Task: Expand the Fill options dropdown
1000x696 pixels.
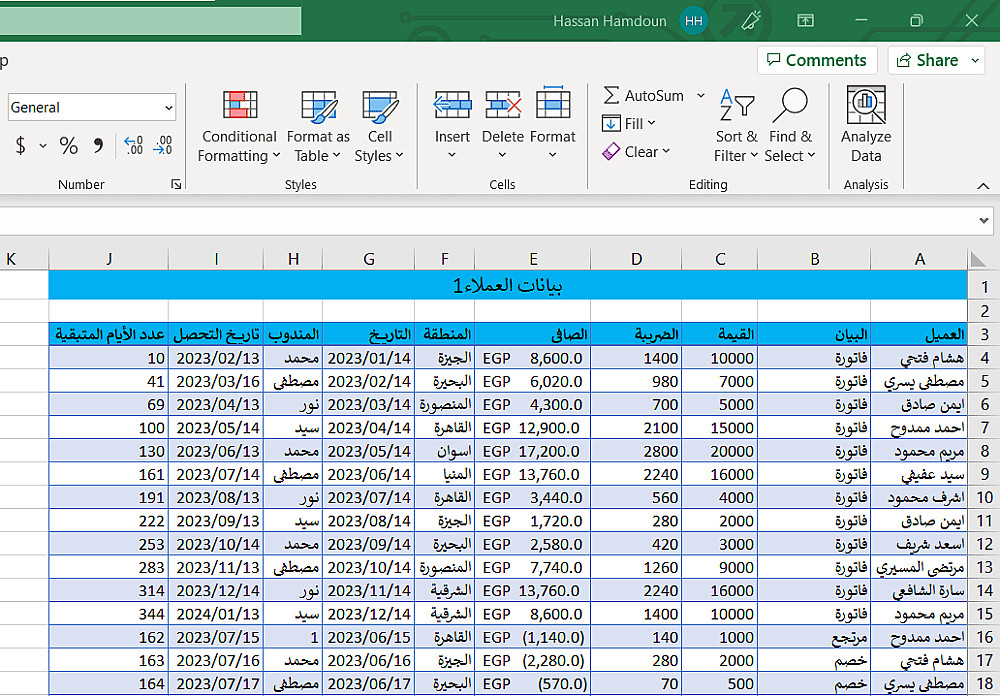Action: pyautogui.click(x=651, y=124)
